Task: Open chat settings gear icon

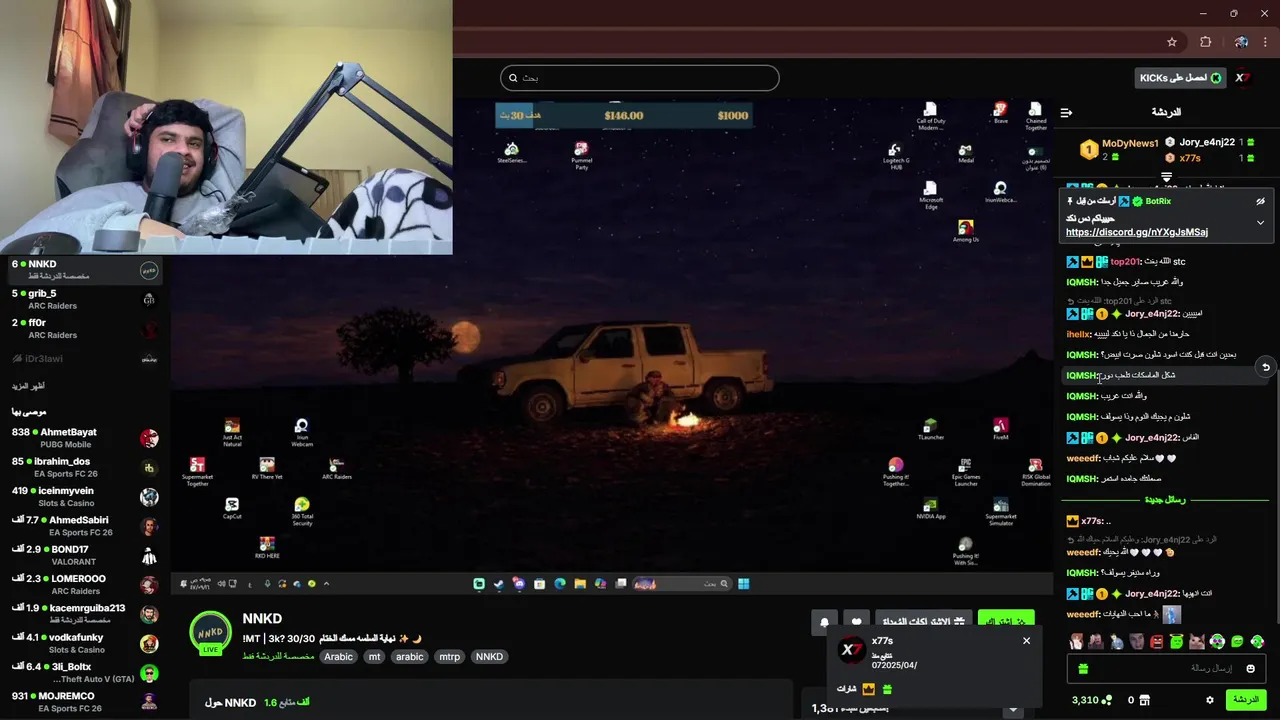Action: pyautogui.click(x=1209, y=700)
